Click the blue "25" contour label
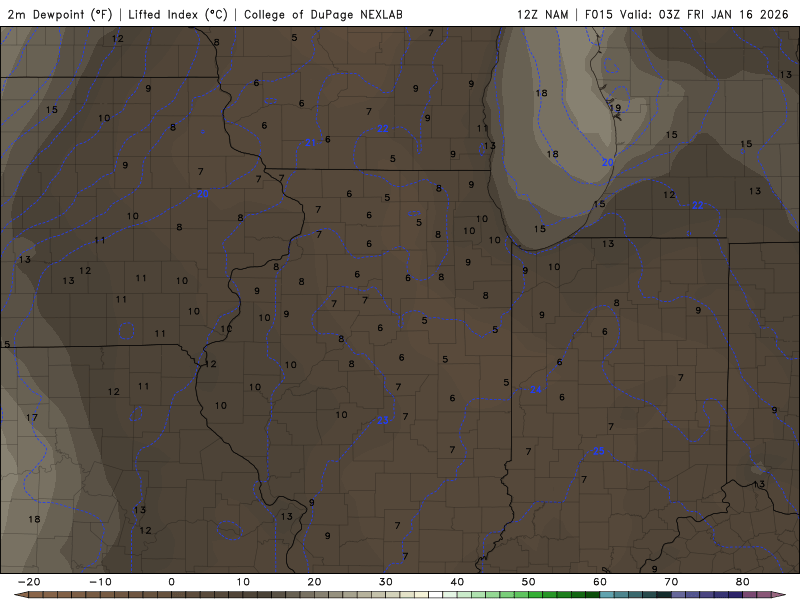Screen dimensions: 800x600 (x=598, y=451)
